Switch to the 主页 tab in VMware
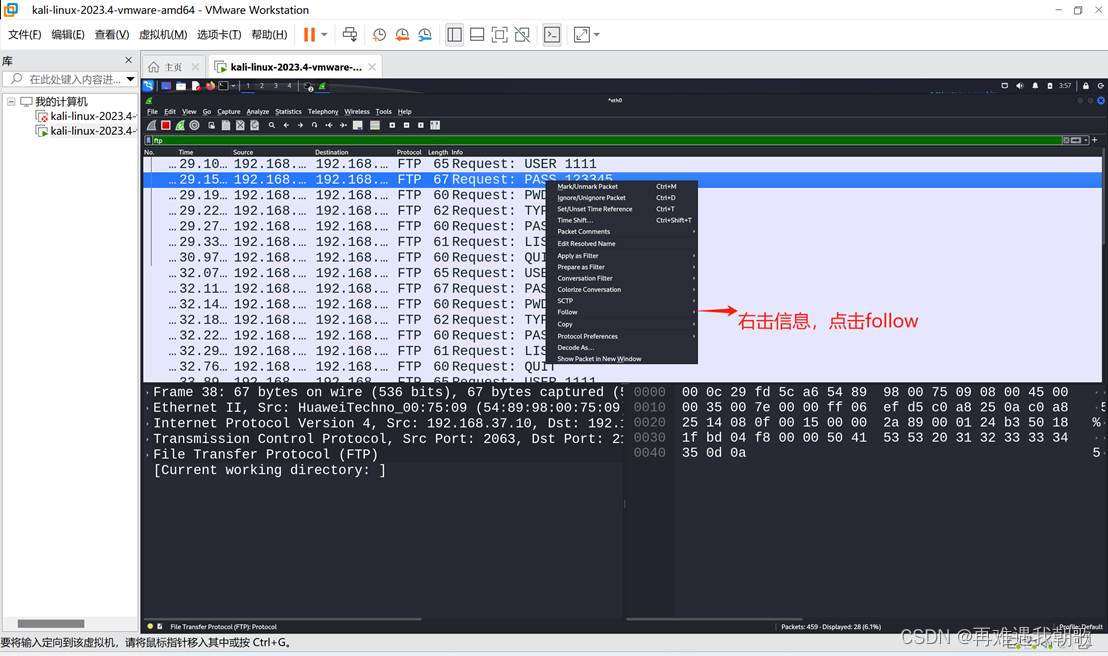 172,66
